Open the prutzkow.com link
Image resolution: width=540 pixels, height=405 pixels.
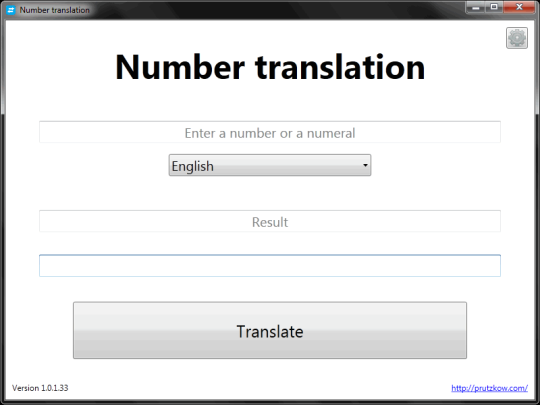[x=489, y=388]
